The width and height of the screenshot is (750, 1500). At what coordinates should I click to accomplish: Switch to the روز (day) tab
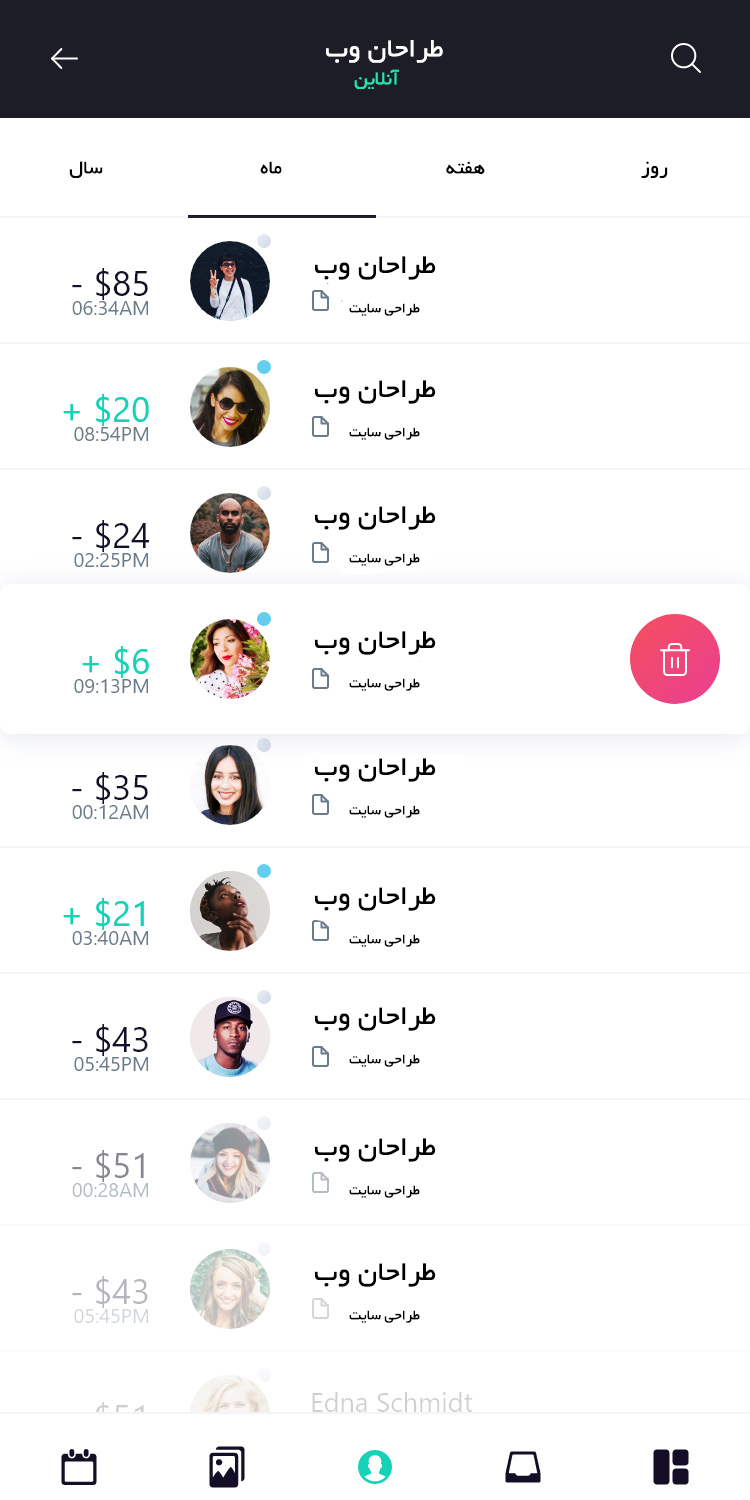655,168
